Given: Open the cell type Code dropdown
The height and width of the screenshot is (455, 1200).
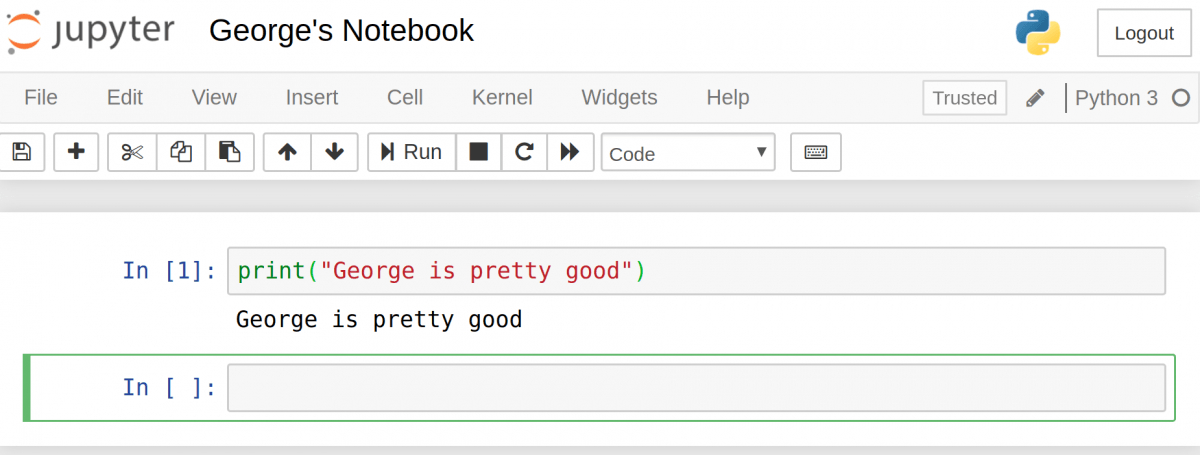Looking at the screenshot, I should (x=688, y=153).
